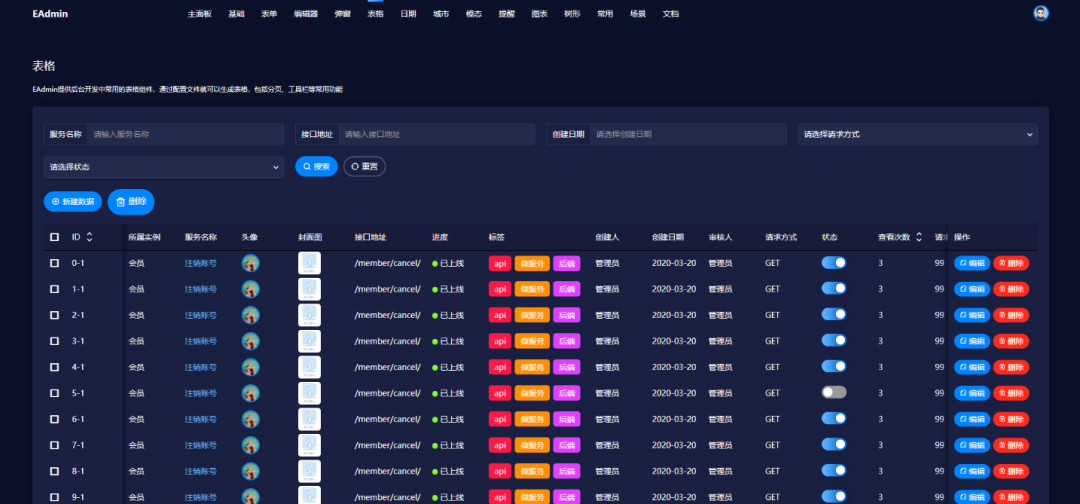Click the api tag in row 8-1

click(x=500, y=471)
